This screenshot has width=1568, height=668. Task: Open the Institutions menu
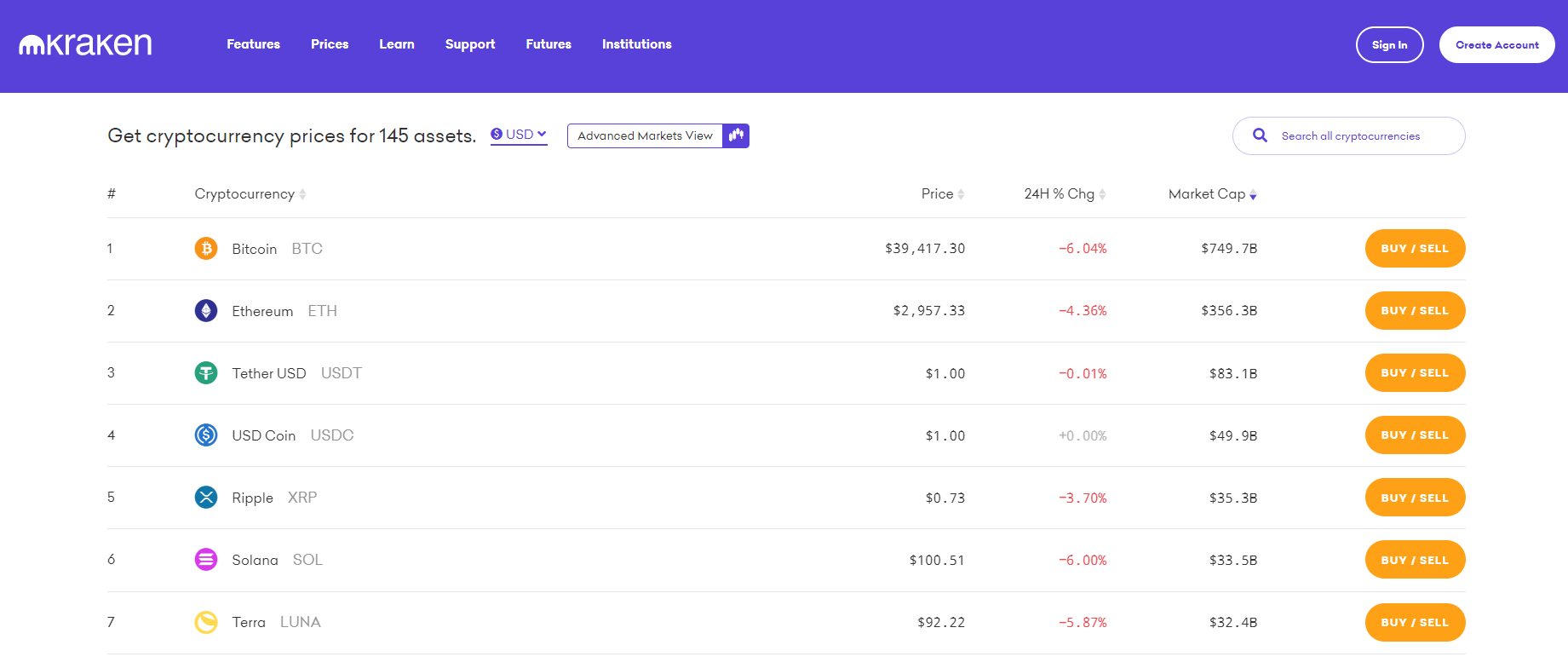click(x=636, y=44)
